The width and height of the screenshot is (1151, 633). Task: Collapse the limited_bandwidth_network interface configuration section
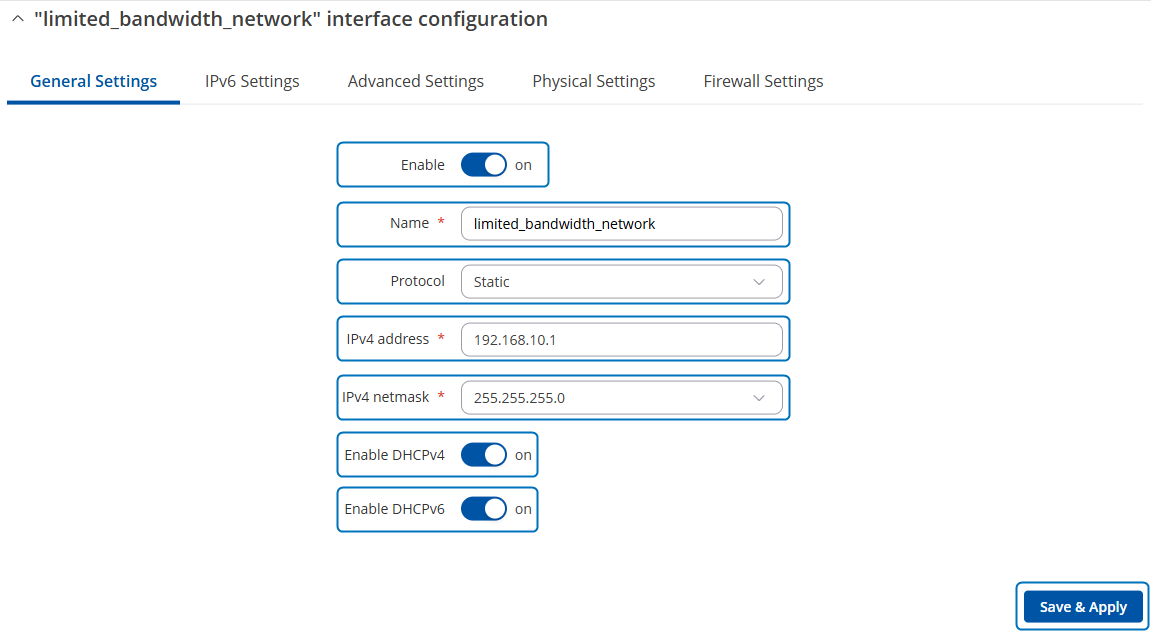click(18, 20)
